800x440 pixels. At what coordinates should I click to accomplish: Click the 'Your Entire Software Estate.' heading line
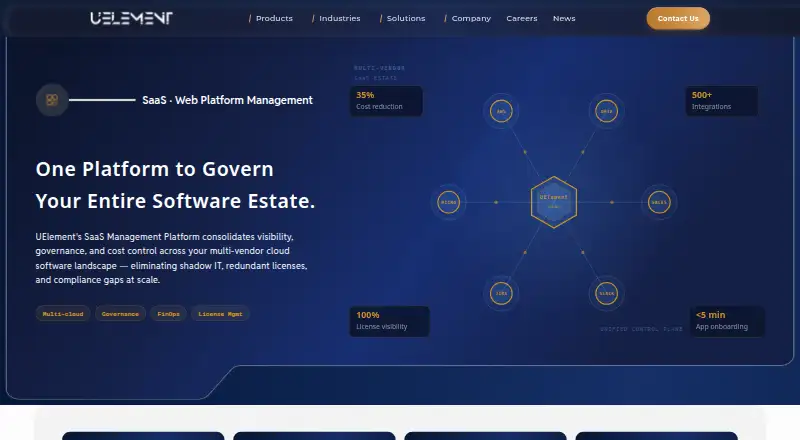pyautogui.click(x=175, y=201)
